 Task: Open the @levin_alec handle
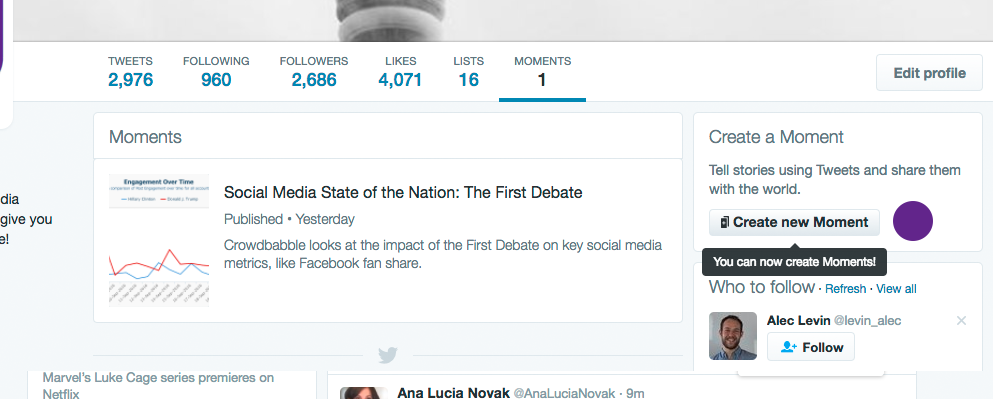tap(867, 321)
